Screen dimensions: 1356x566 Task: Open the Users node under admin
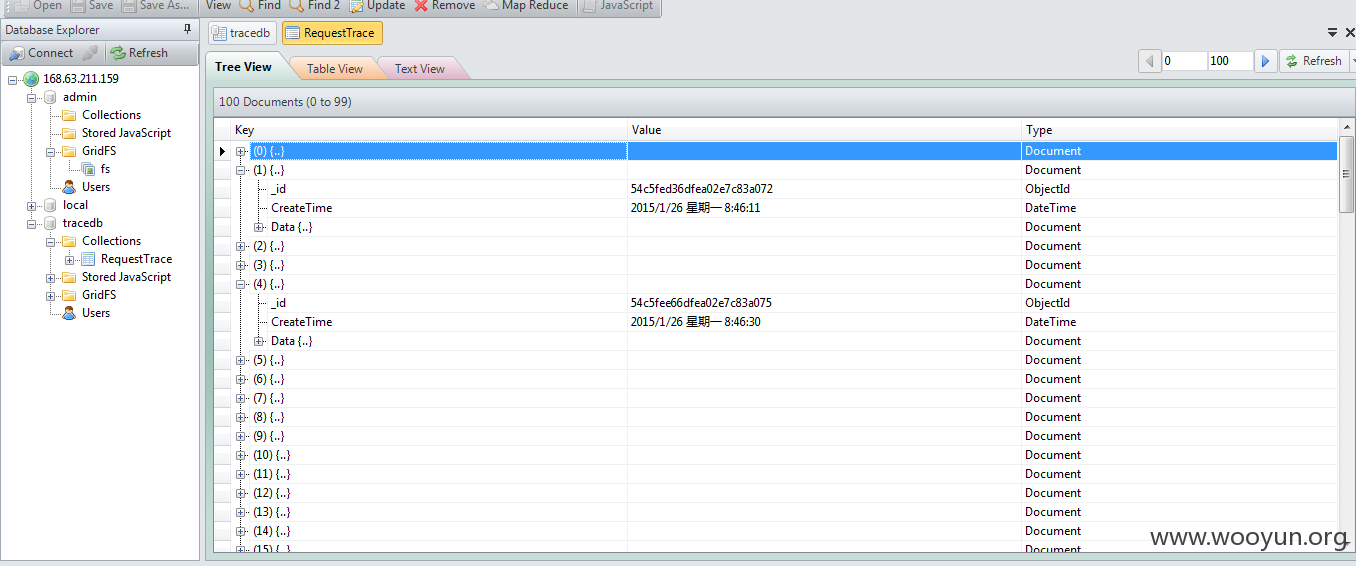(x=69, y=187)
